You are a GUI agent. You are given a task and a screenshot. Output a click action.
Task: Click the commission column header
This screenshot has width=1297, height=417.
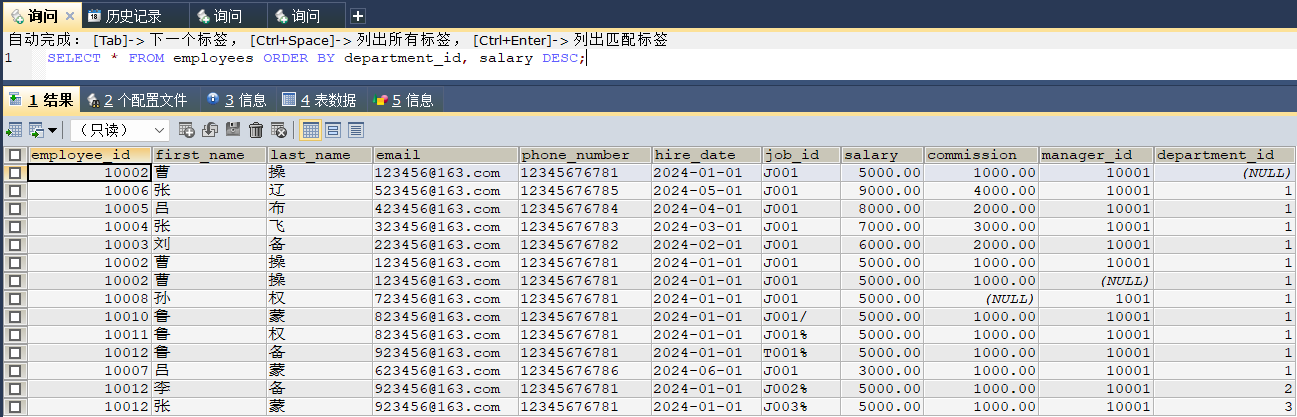(981, 155)
